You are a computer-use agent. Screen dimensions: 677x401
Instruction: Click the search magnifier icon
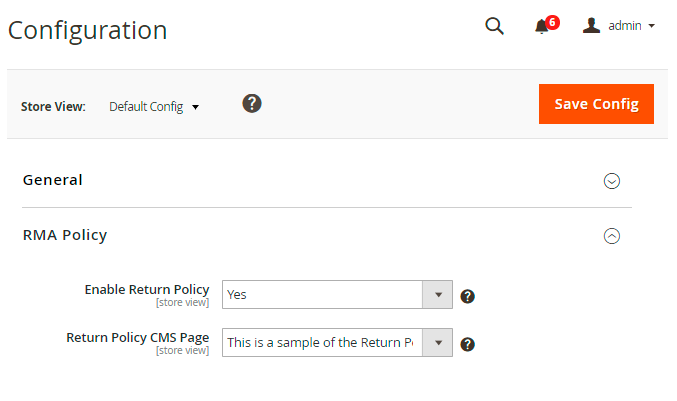[494, 26]
